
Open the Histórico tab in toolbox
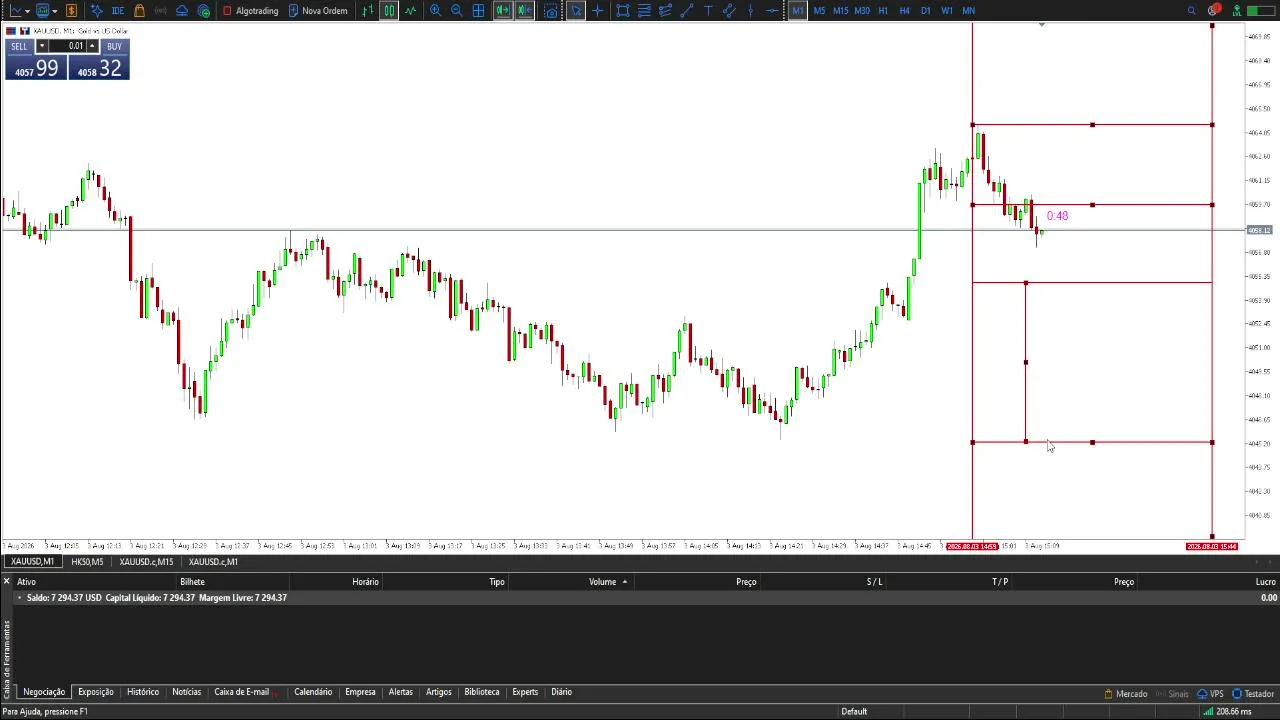(x=143, y=692)
